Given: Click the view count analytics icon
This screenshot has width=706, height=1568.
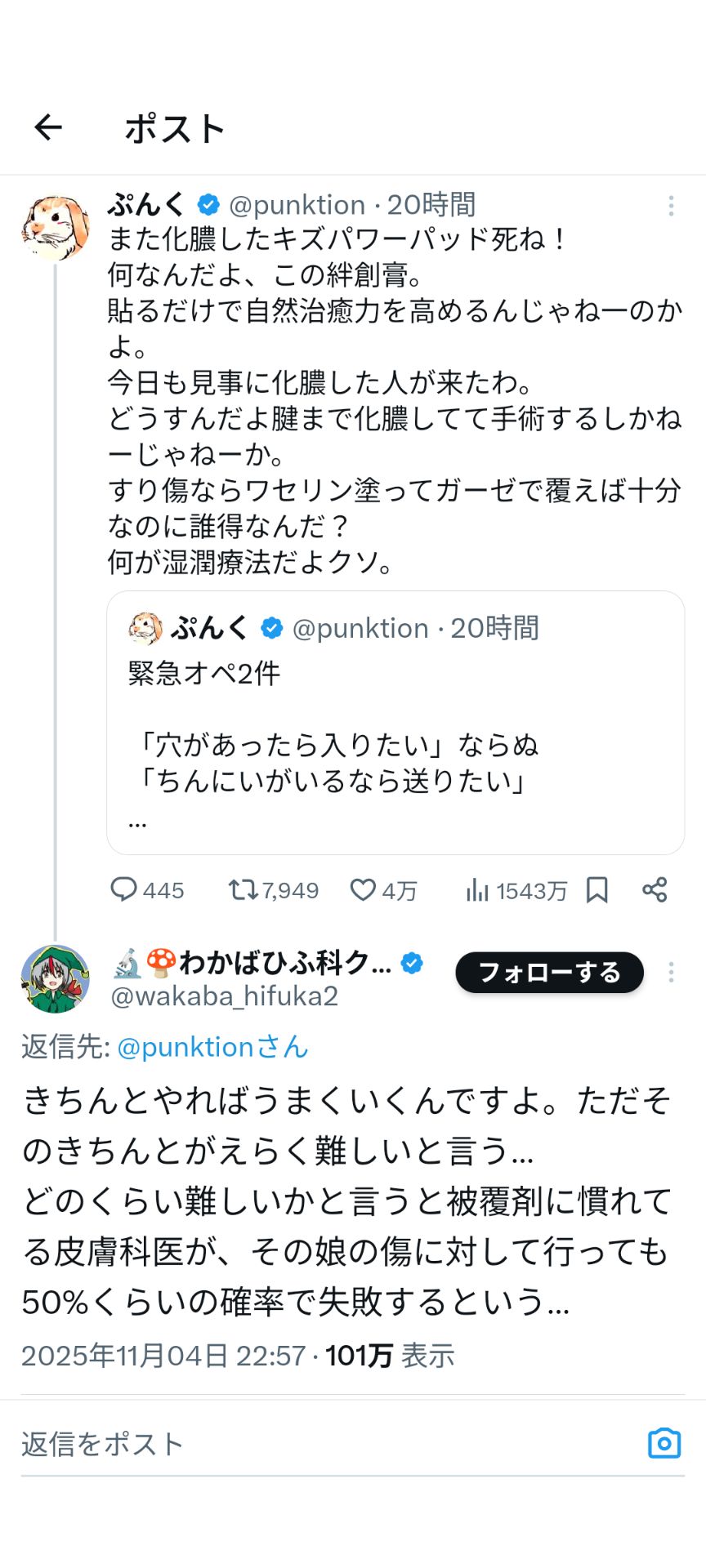Looking at the screenshot, I should 479,891.
